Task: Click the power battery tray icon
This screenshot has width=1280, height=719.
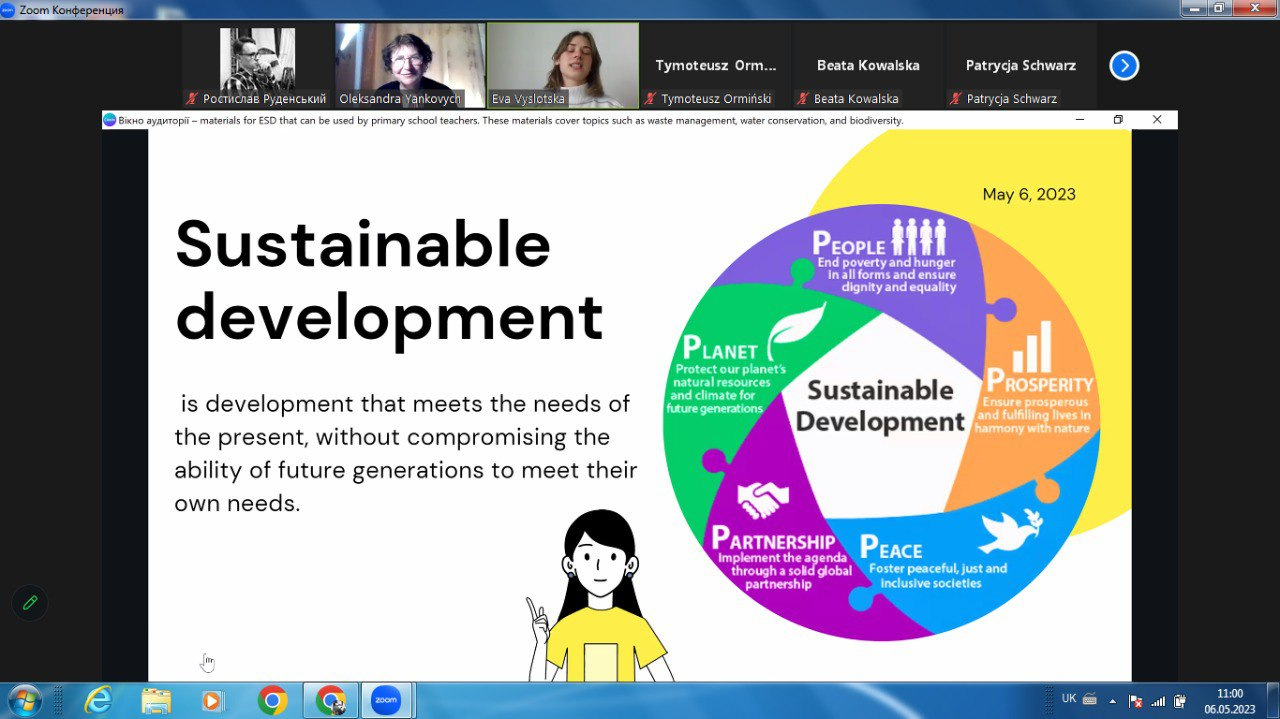Action: tap(1180, 701)
